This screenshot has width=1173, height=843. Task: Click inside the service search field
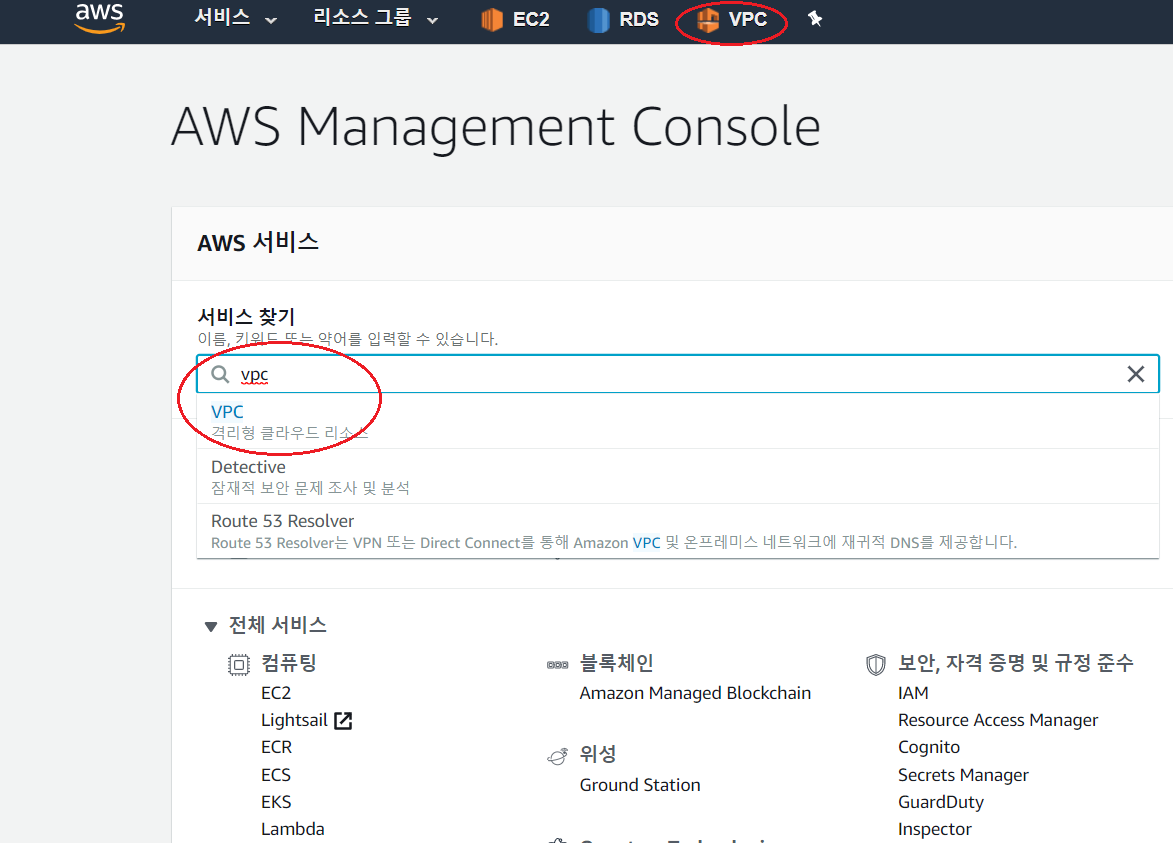pyautogui.click(x=678, y=374)
